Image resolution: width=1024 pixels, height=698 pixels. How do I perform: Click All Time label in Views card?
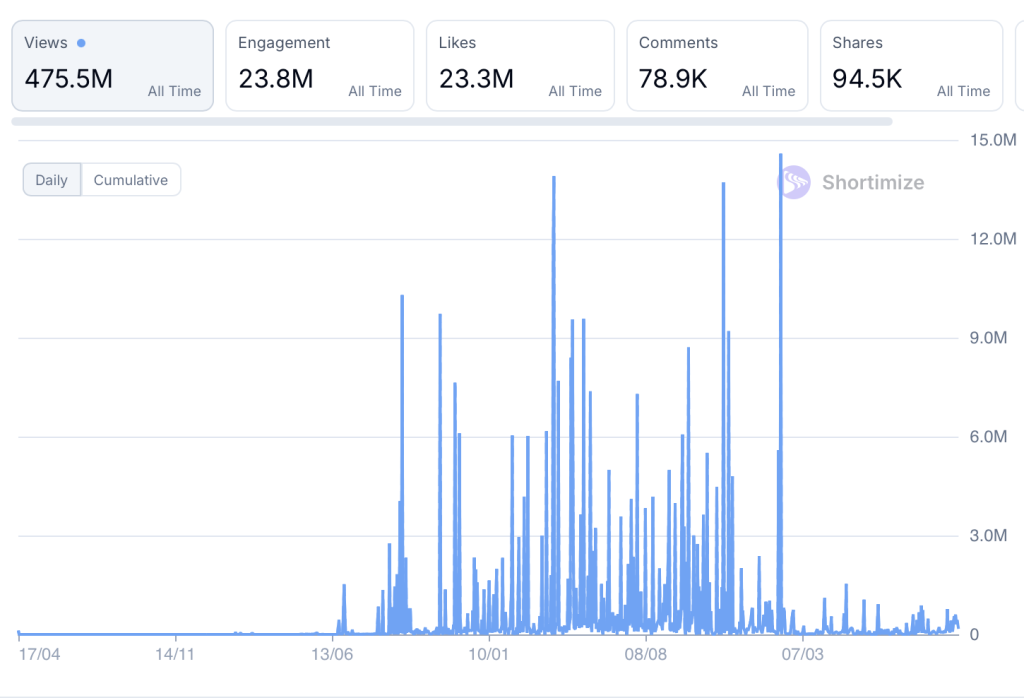click(174, 91)
